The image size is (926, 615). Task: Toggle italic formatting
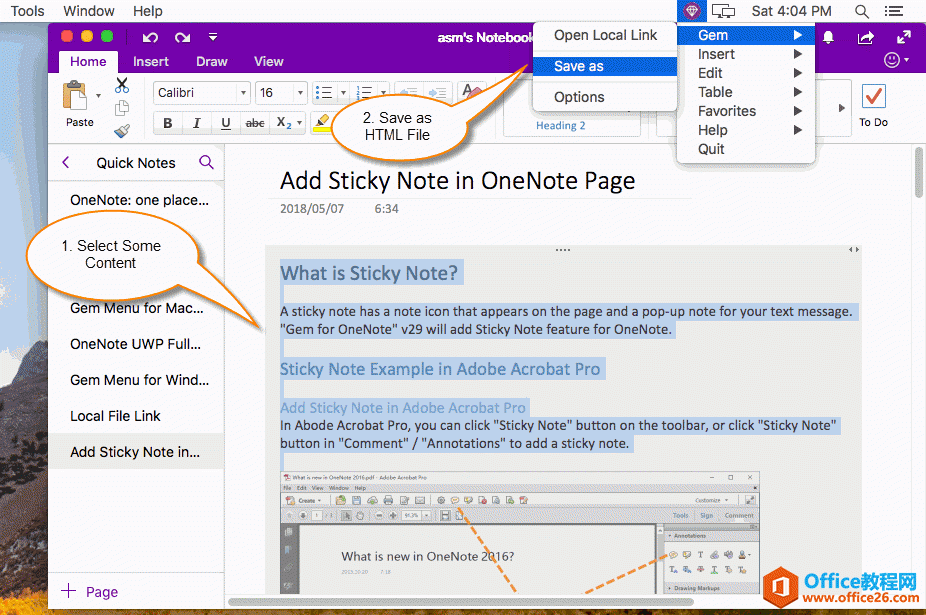[195, 122]
